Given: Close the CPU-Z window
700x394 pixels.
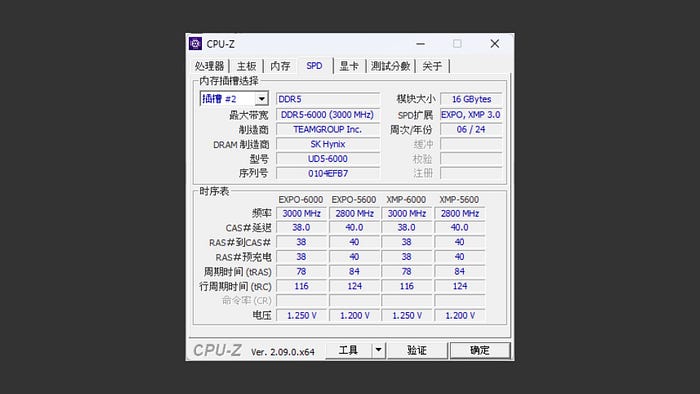Looking at the screenshot, I should (495, 44).
